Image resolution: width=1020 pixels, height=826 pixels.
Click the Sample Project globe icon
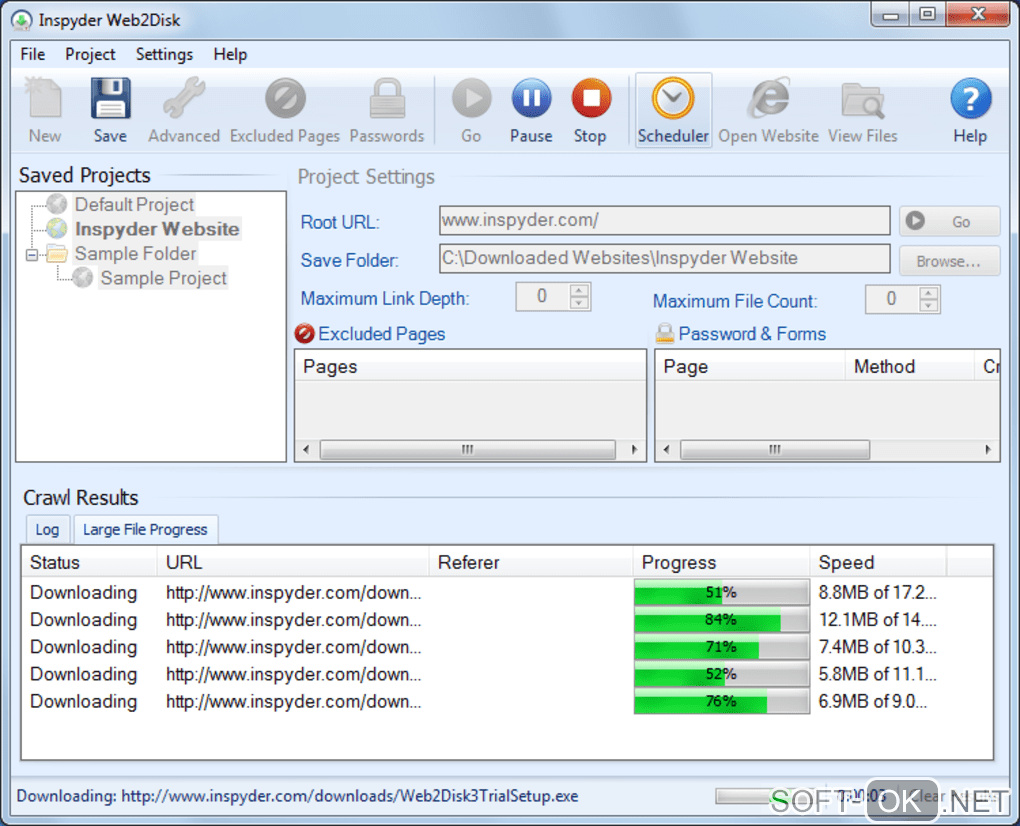coord(83,278)
